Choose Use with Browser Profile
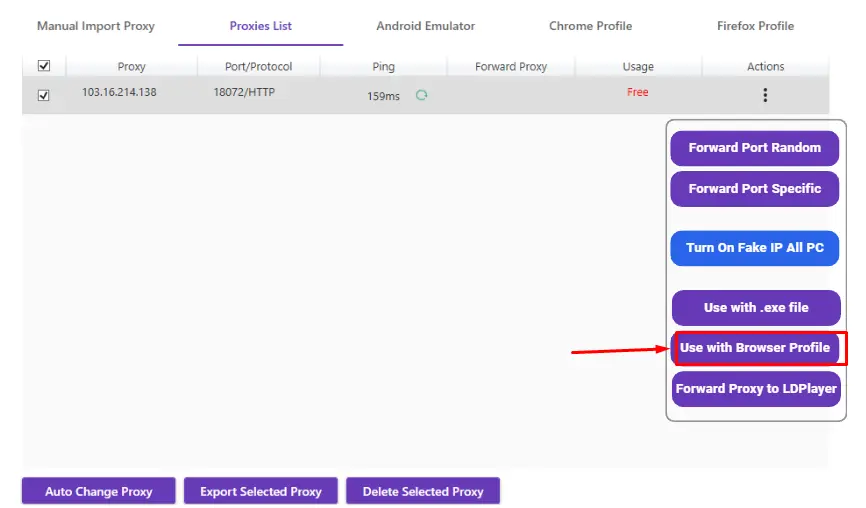 tap(755, 348)
